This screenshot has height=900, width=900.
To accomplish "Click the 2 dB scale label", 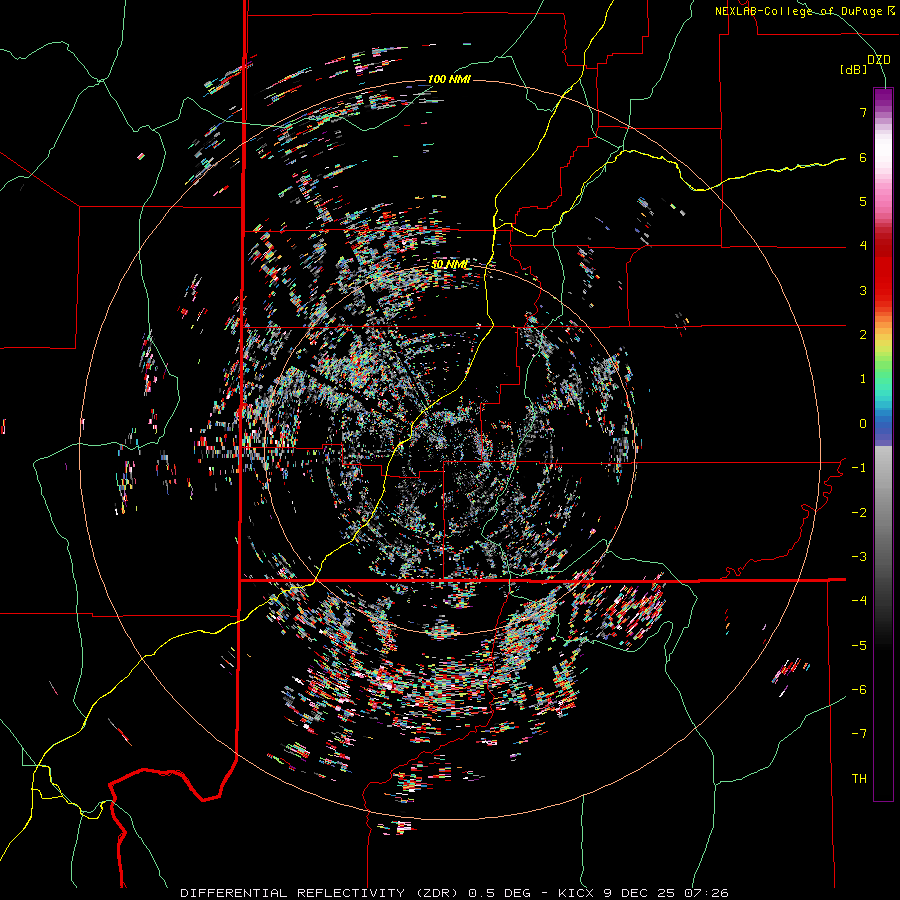I will pos(863,335).
